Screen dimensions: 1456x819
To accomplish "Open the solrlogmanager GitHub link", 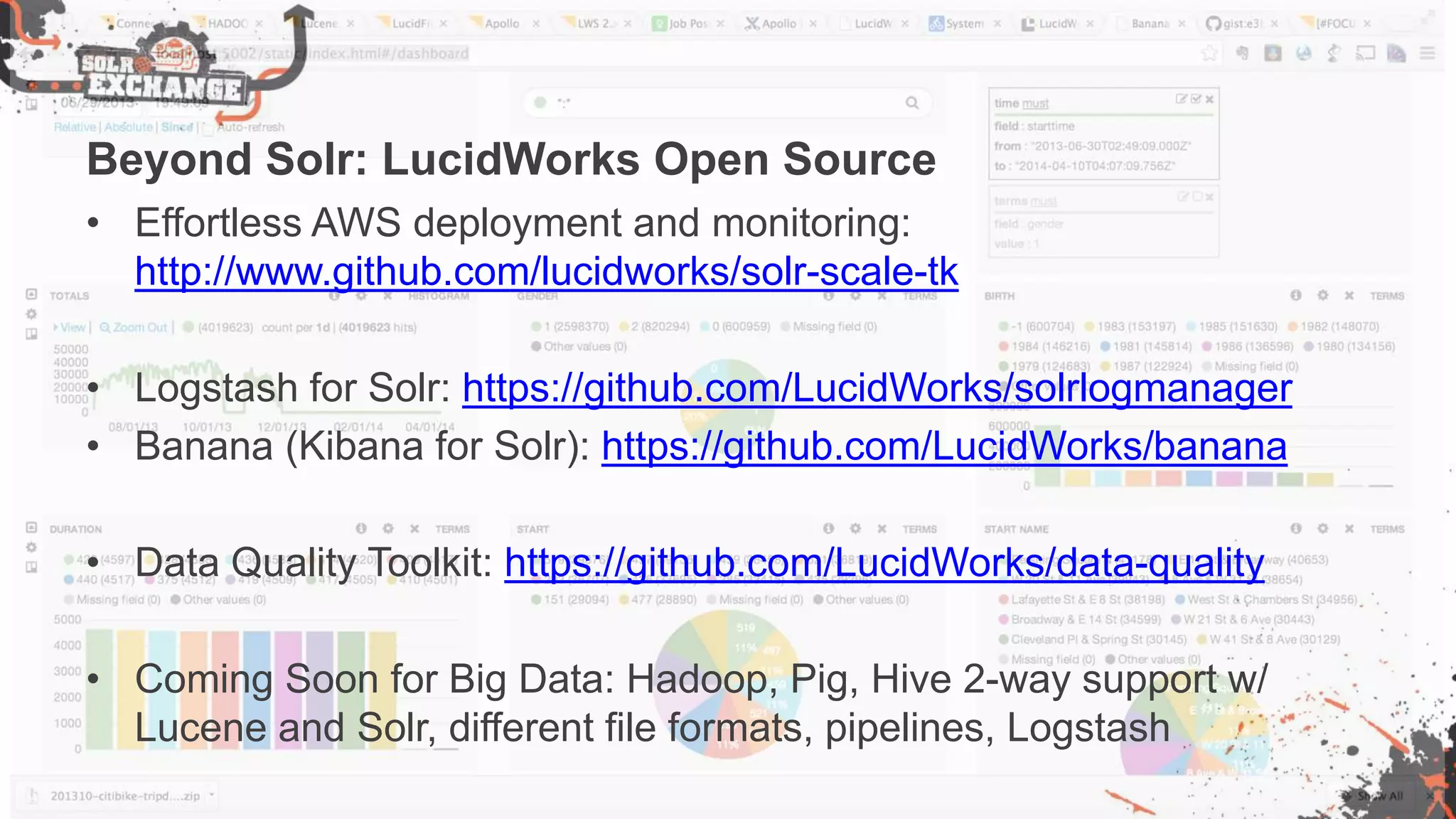I will [877, 389].
